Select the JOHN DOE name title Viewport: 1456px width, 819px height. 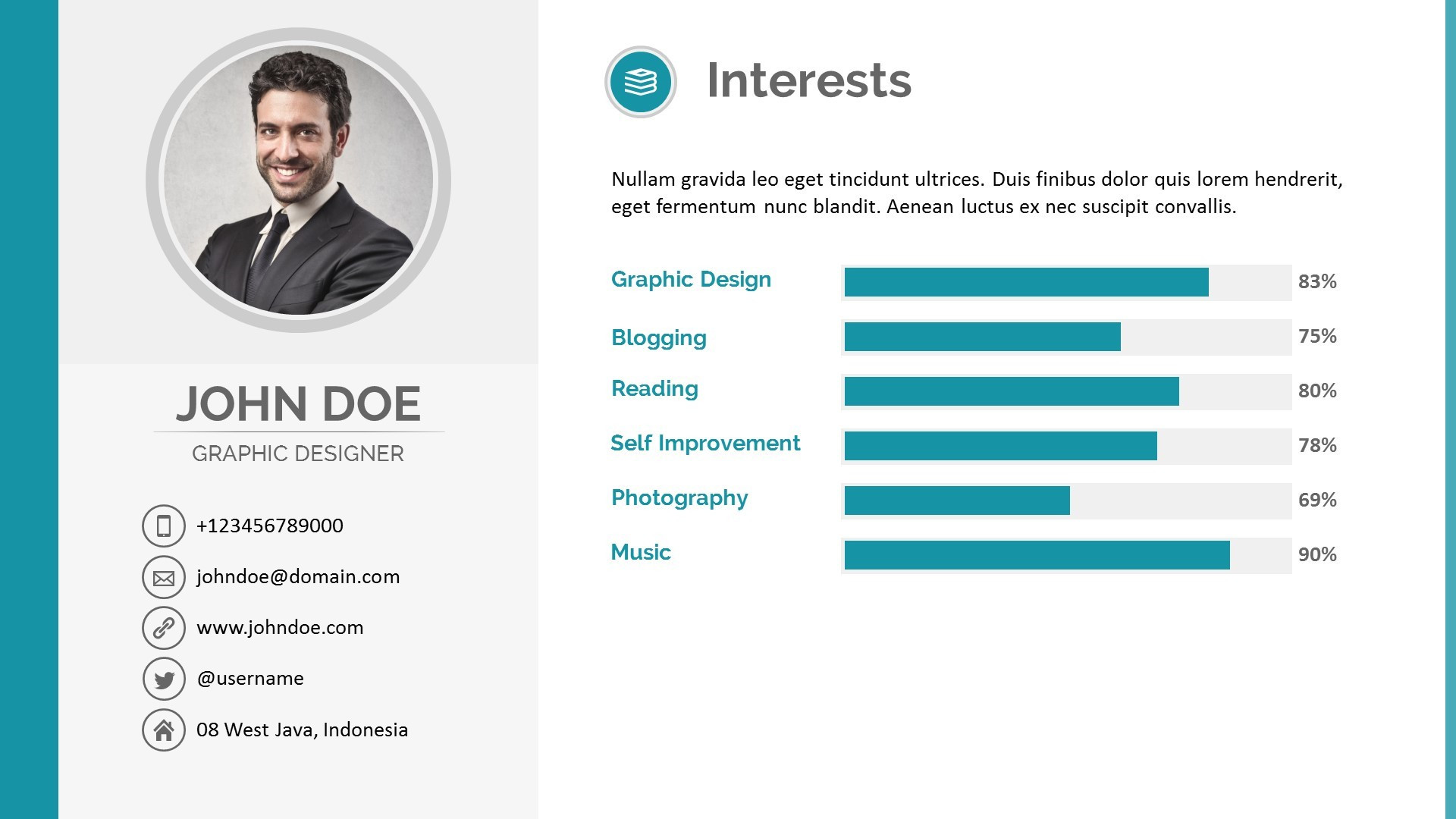click(x=299, y=403)
